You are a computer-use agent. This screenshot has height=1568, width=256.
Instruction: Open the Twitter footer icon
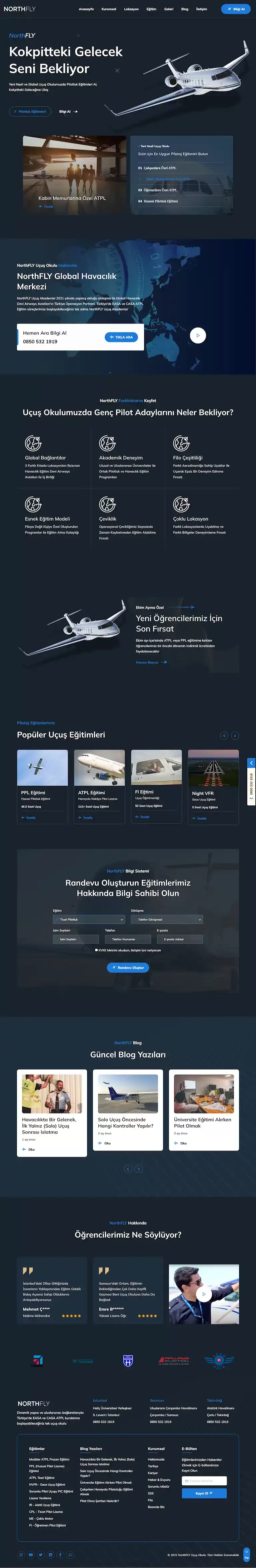tap(40, 1555)
